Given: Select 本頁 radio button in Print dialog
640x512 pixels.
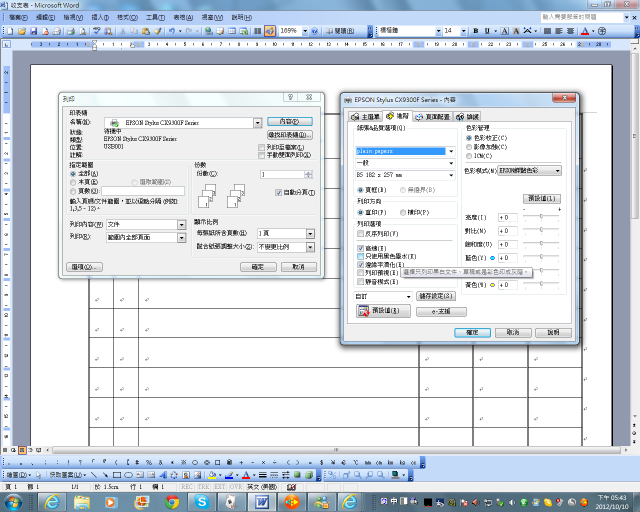Looking at the screenshot, I should coord(73,182).
